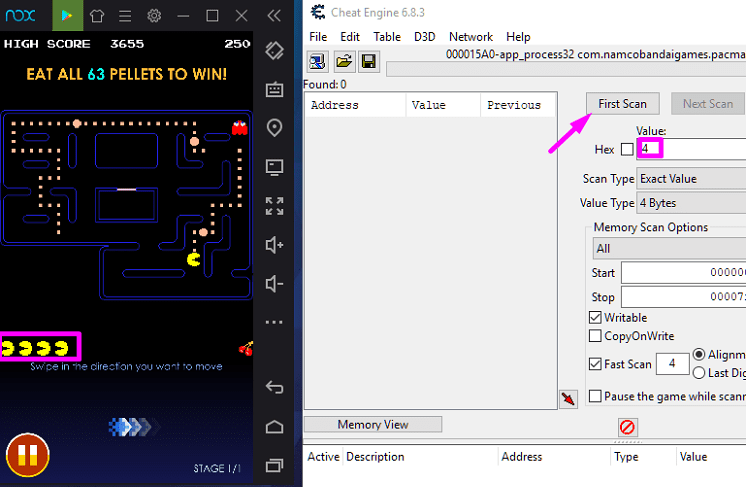Raise volume with Nox volume up icon
This screenshot has height=487, width=746.
(274, 245)
